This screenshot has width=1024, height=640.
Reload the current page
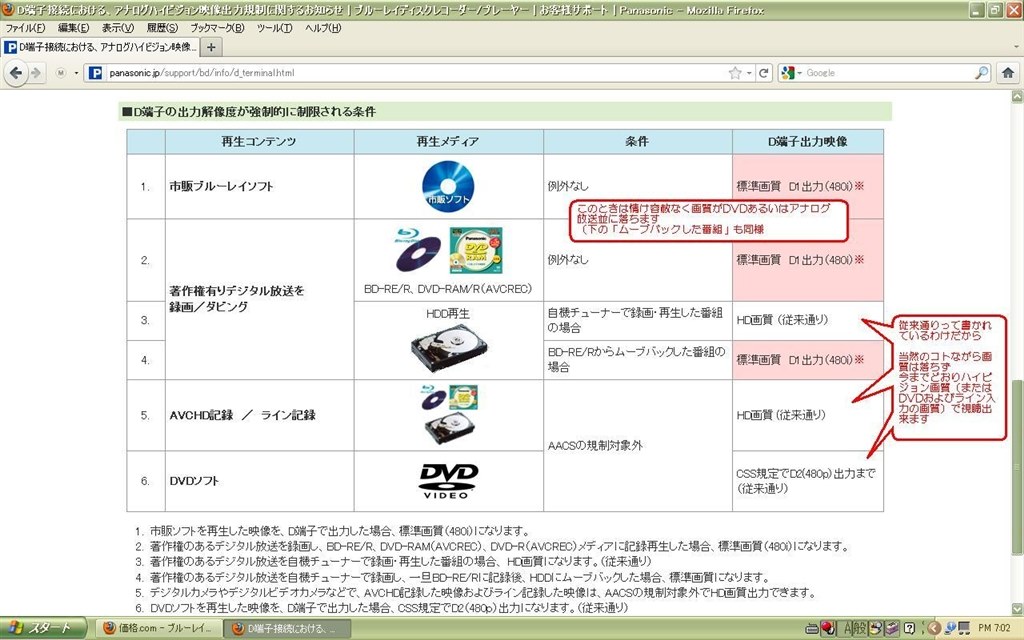[763, 73]
